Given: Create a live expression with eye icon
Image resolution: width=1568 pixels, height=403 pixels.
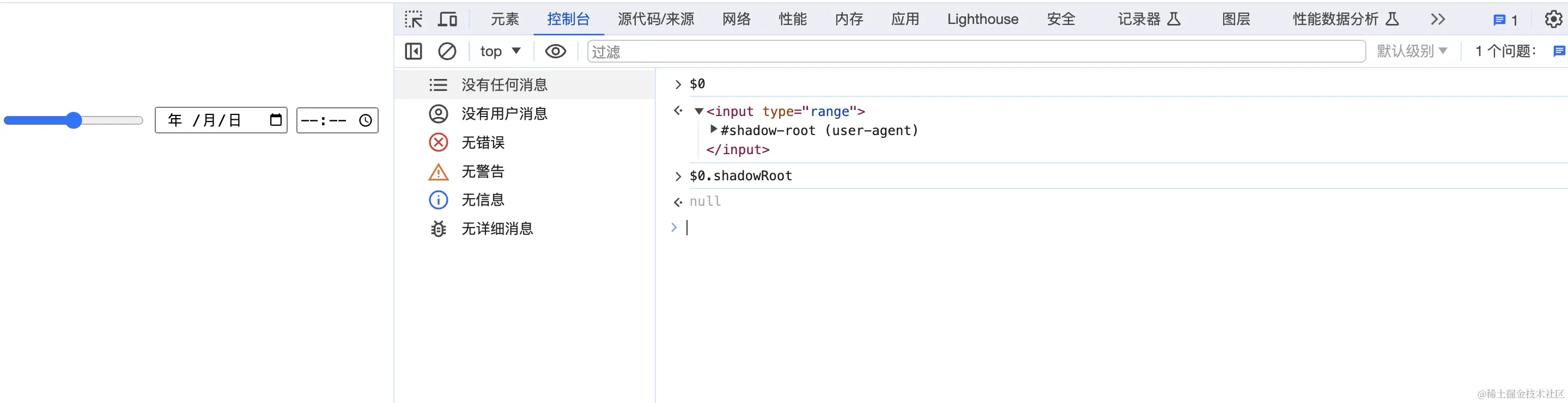Looking at the screenshot, I should (x=555, y=51).
